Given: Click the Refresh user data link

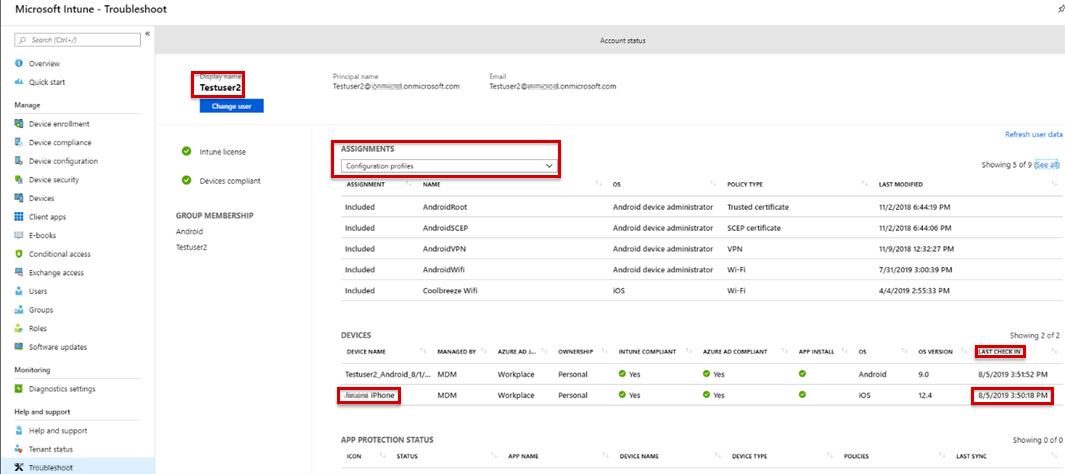Looking at the screenshot, I should [x=1034, y=134].
